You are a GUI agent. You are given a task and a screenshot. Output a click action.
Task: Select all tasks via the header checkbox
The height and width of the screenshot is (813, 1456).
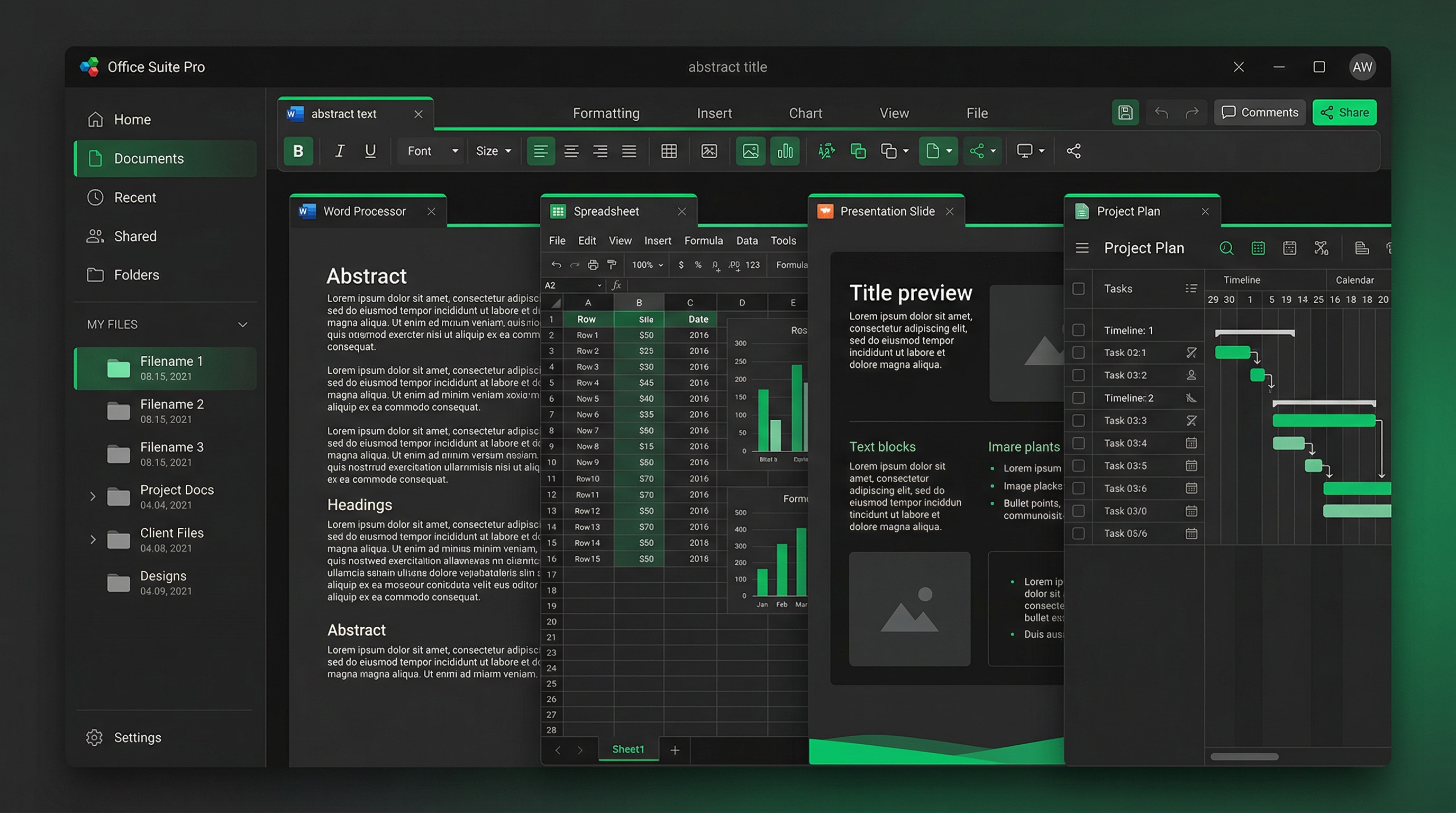pos(1078,288)
